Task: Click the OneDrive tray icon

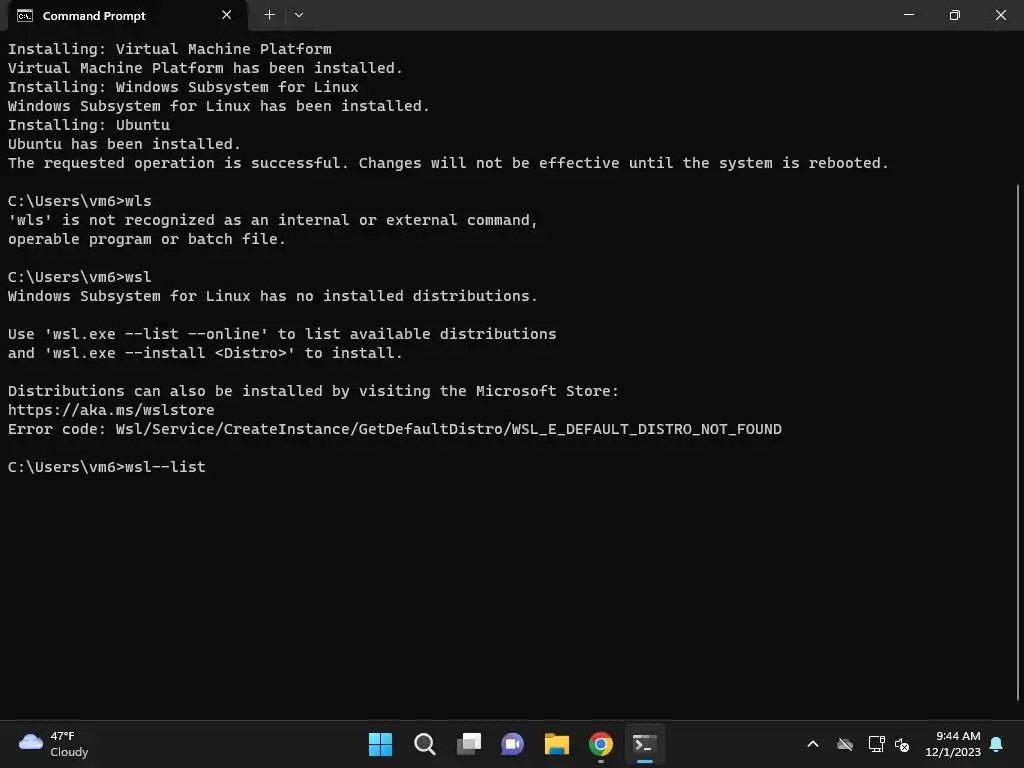Action: click(x=845, y=744)
